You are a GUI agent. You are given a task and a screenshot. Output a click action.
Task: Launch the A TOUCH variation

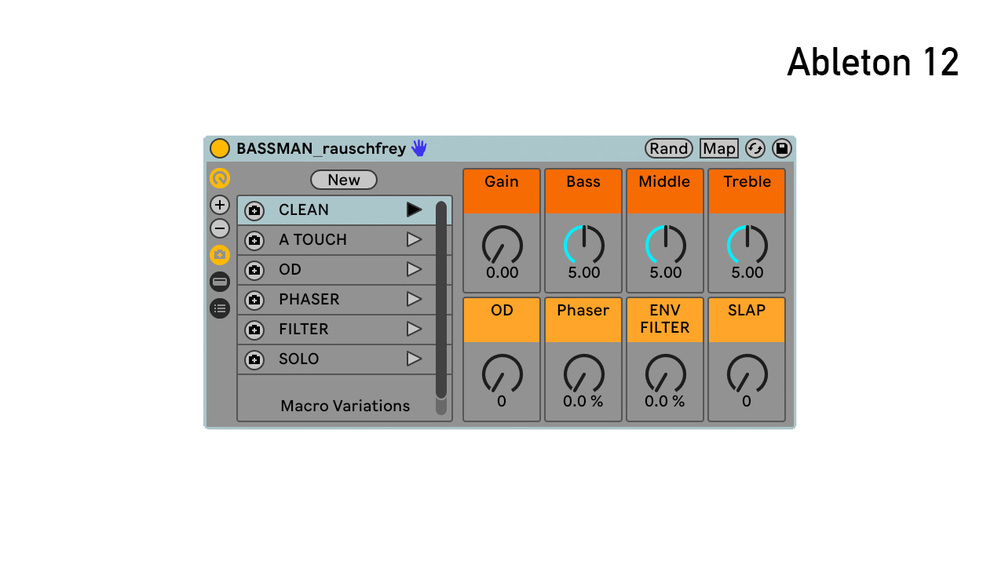pos(414,240)
